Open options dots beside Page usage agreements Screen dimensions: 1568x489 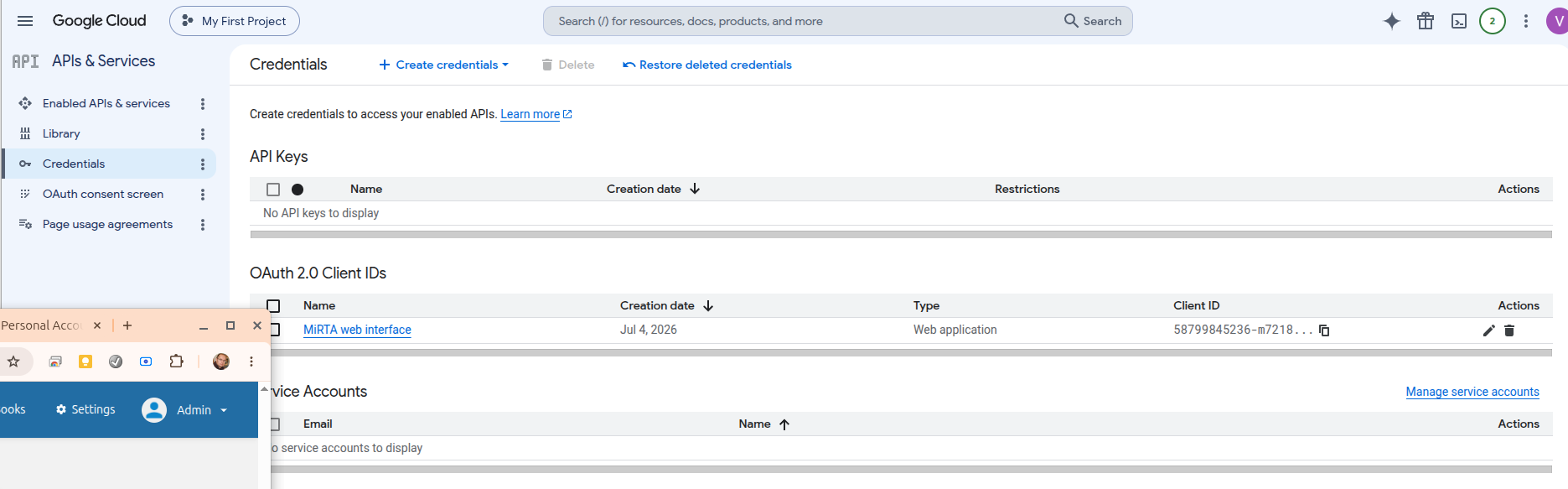click(203, 225)
